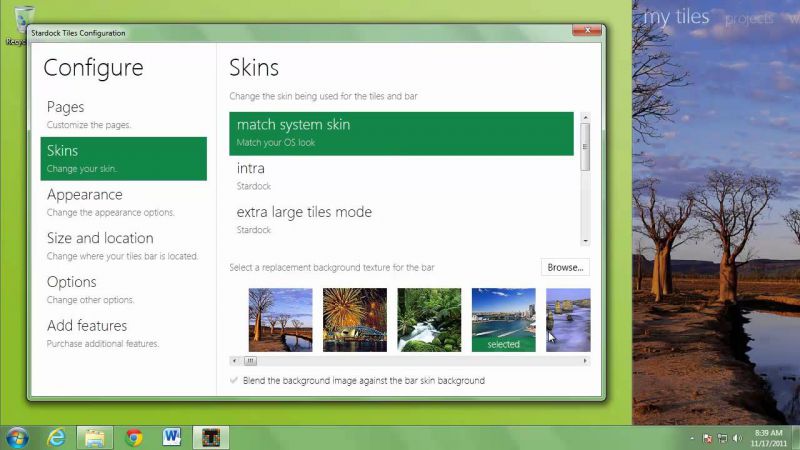Pick the selected harbor background thumbnail

coord(504,320)
